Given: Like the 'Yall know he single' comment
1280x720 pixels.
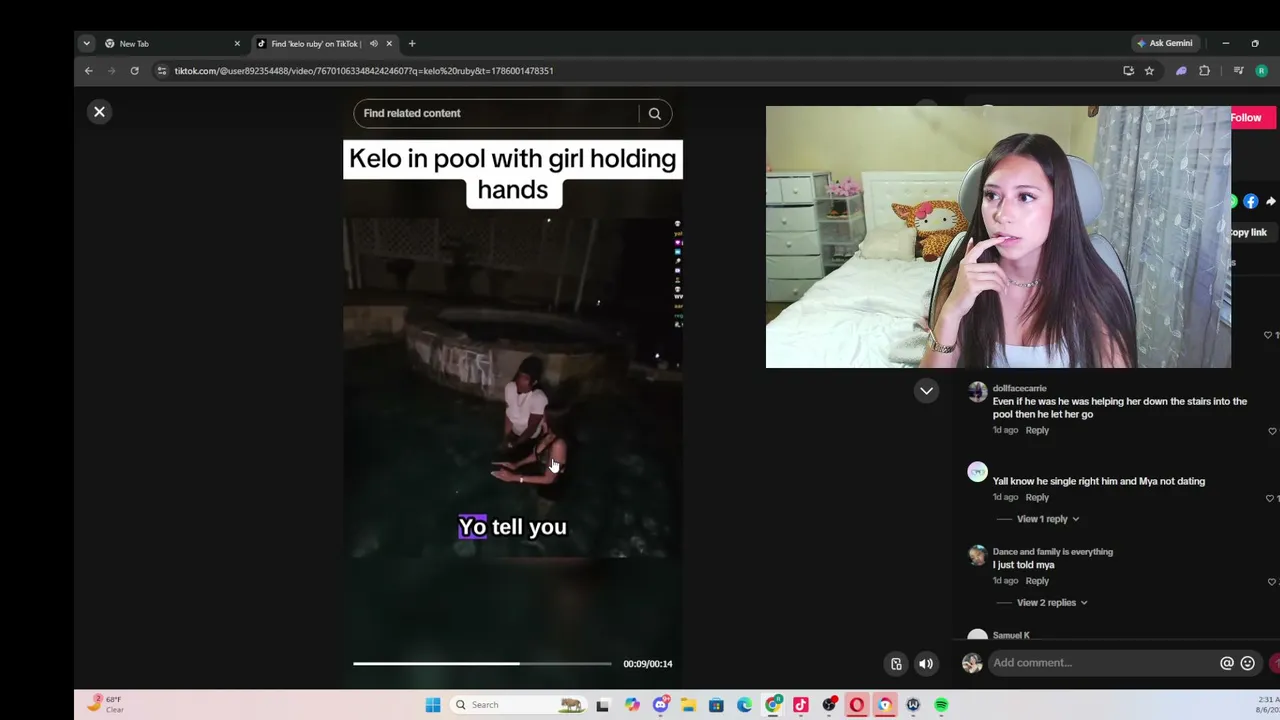Looking at the screenshot, I should 1270,498.
